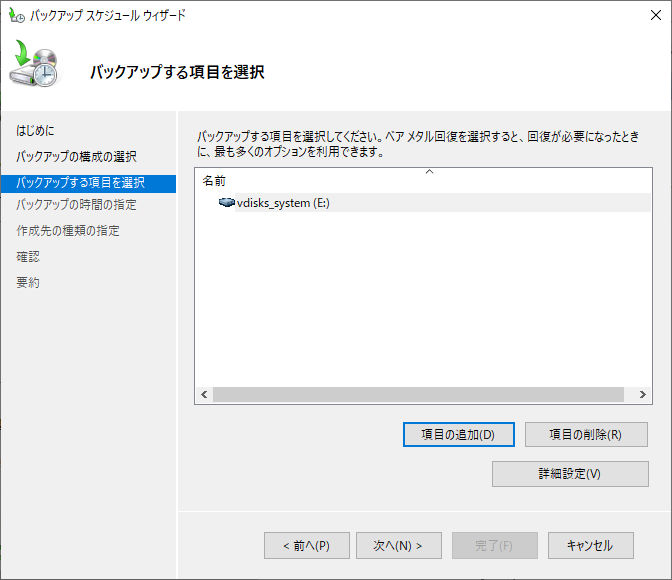Screen dimensions: 672x580
Task: Click the backup wizard title bar icon
Action: coord(17,15)
